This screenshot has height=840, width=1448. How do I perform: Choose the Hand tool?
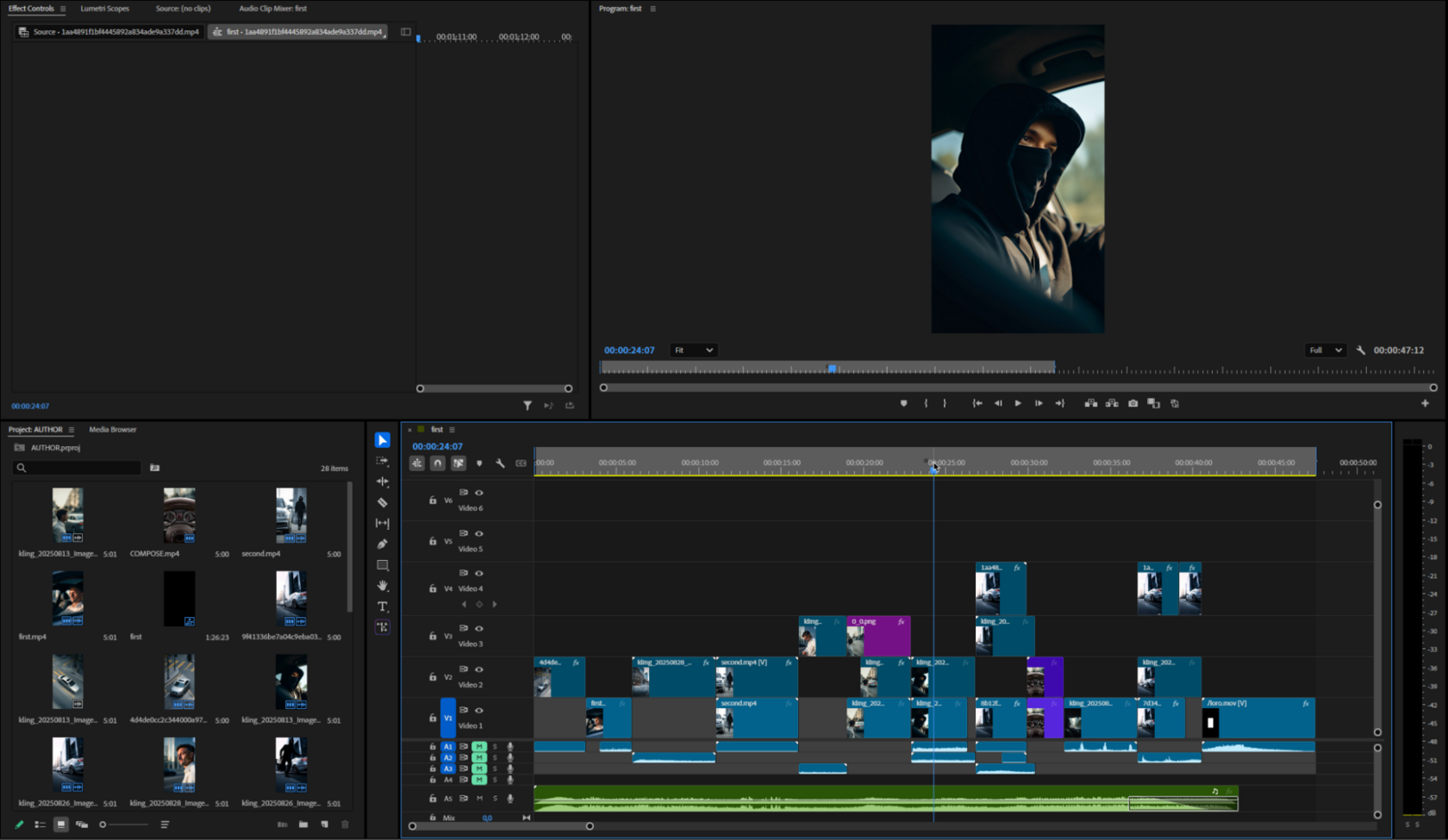tap(383, 586)
